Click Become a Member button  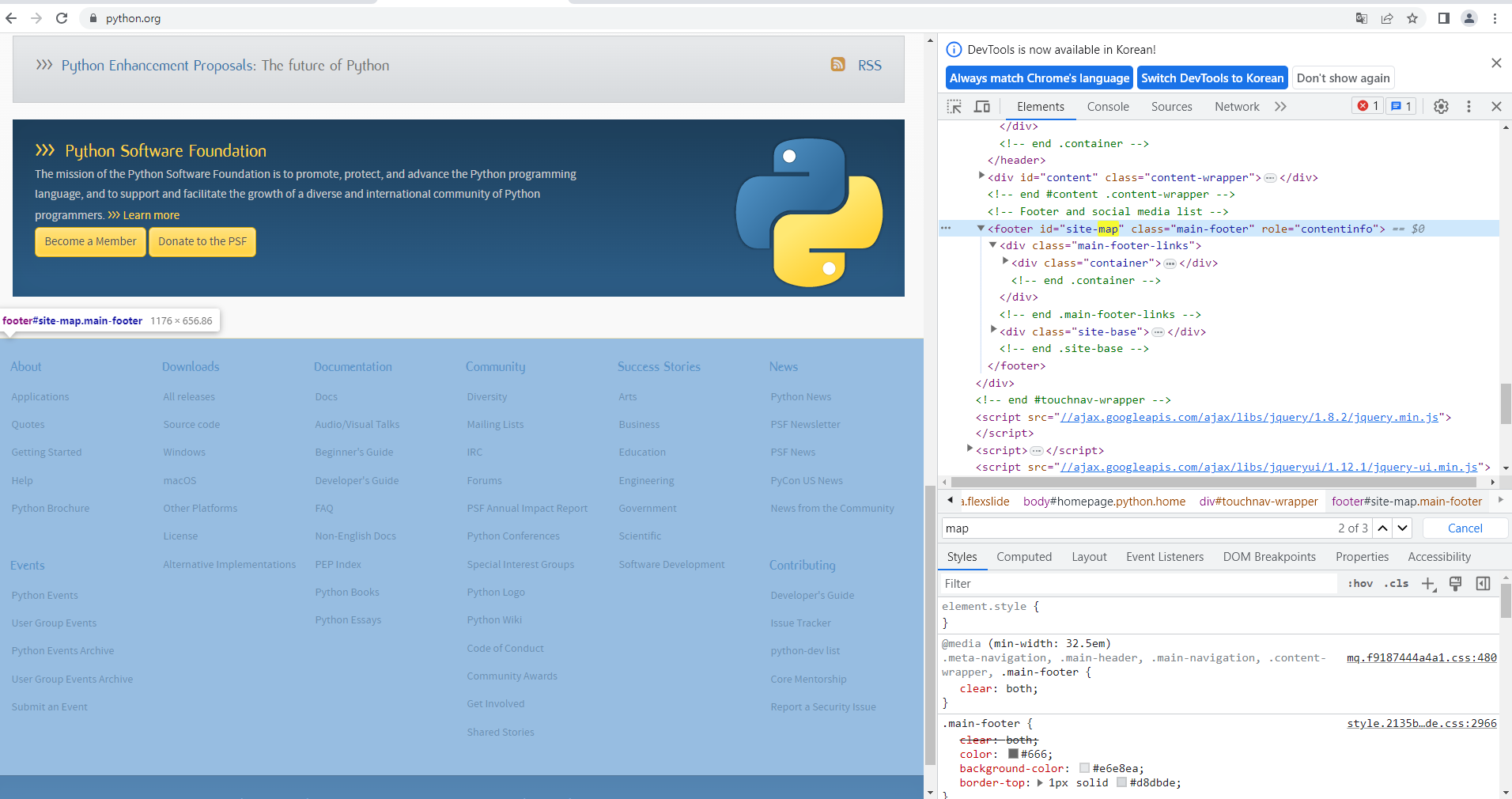point(90,241)
